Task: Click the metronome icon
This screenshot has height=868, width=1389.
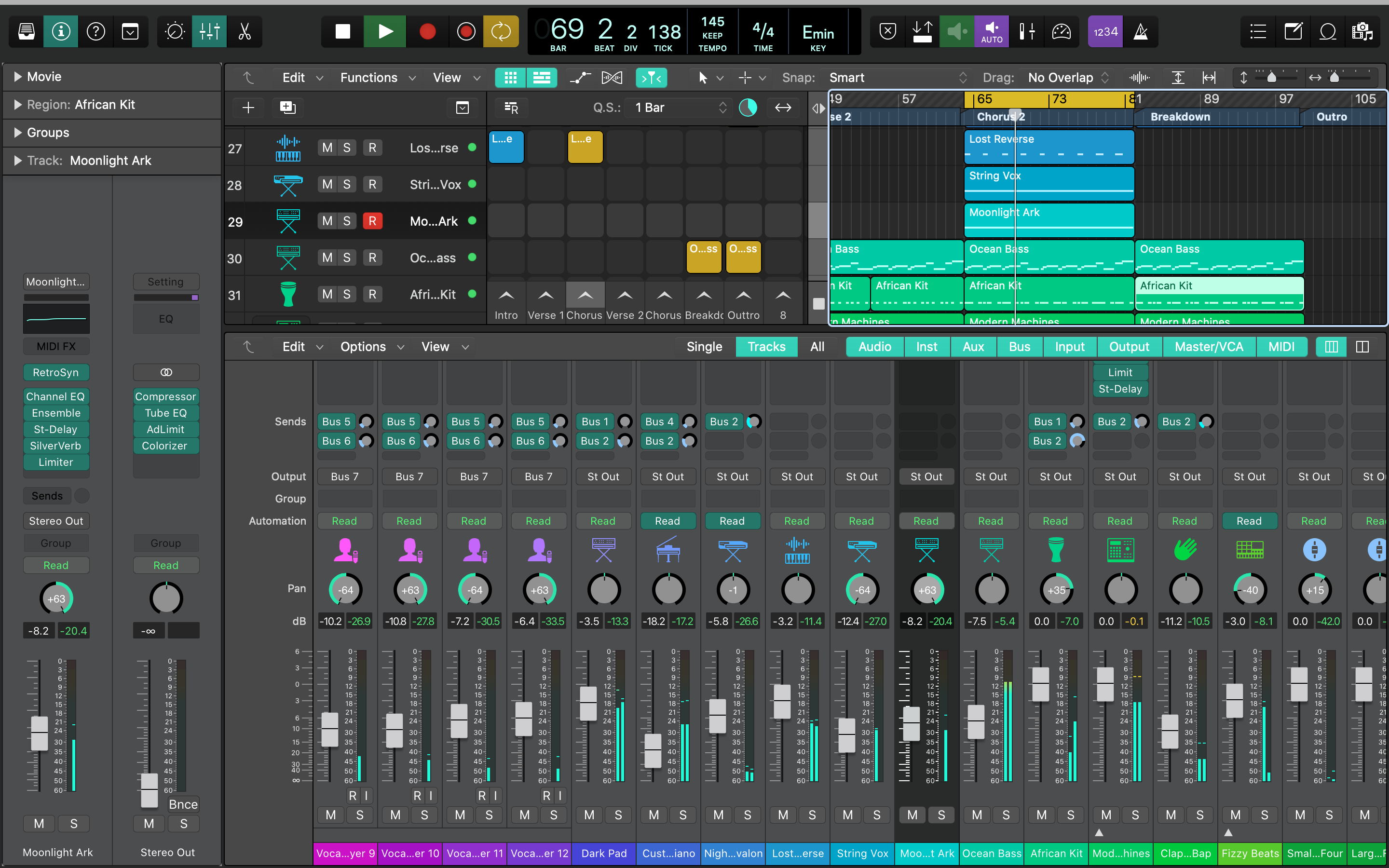Action: pyautogui.click(x=1141, y=31)
